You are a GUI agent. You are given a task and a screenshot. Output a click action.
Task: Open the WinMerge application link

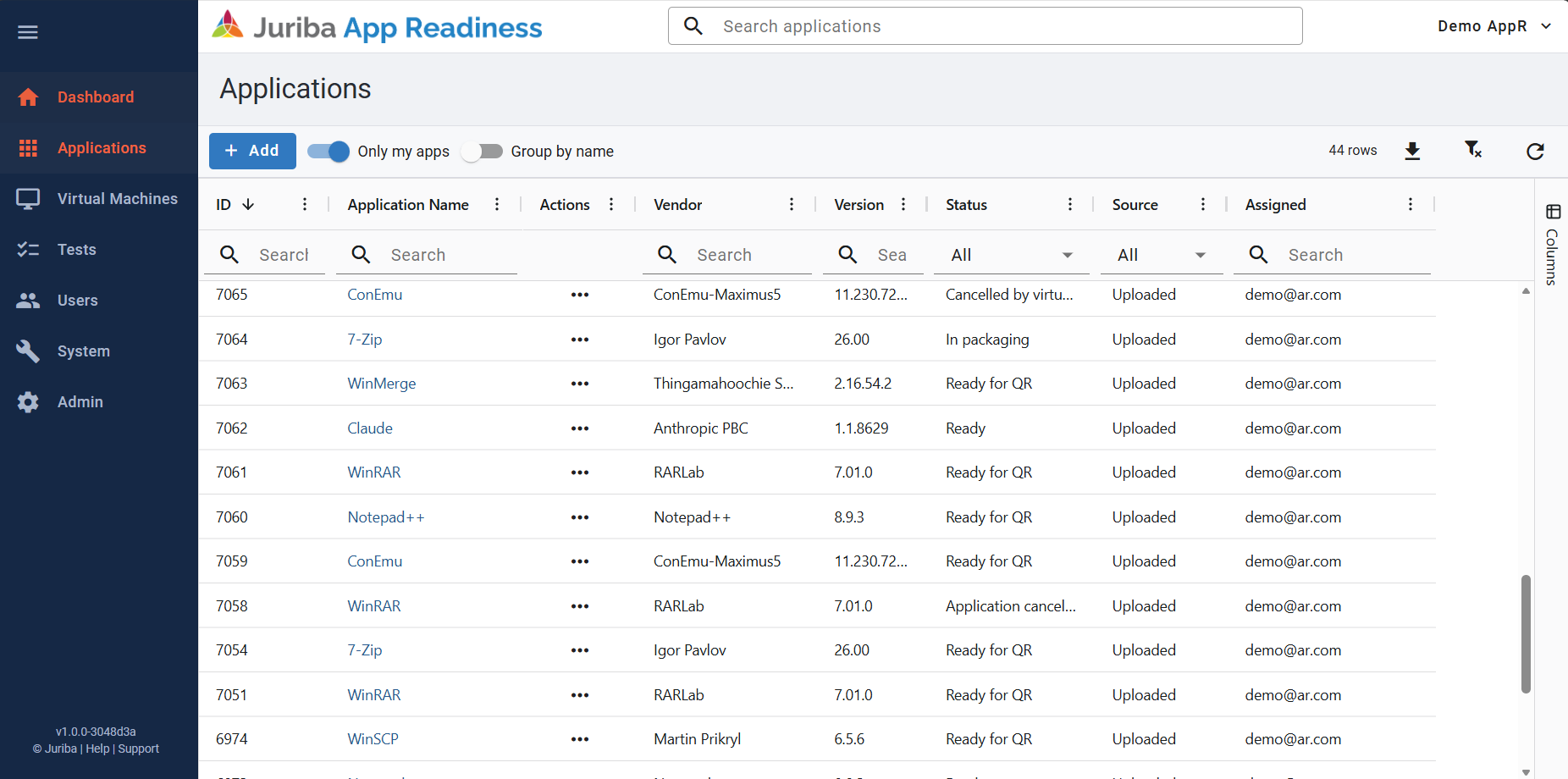382,384
